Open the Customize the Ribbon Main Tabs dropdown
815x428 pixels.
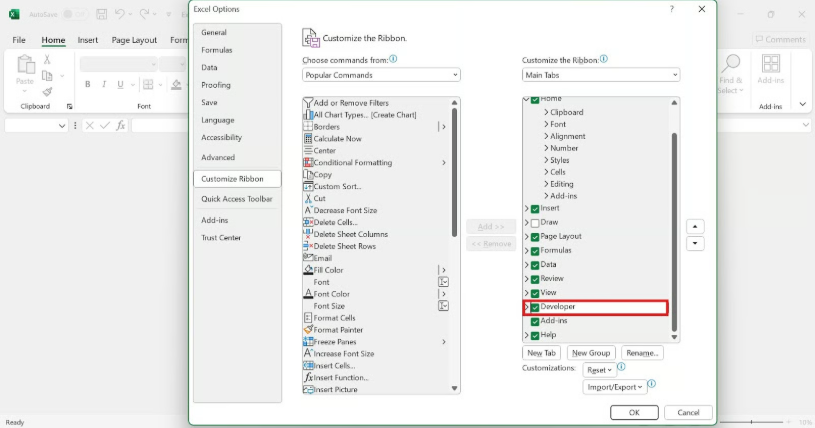point(600,75)
